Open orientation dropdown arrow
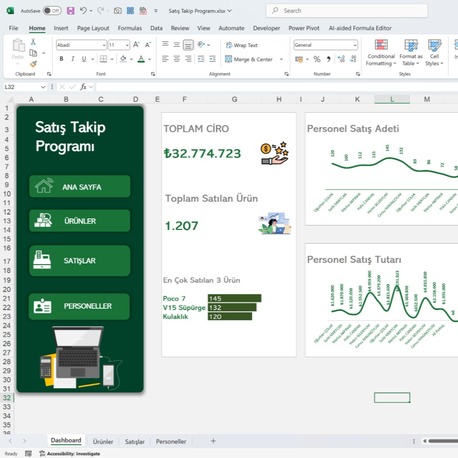 point(209,45)
